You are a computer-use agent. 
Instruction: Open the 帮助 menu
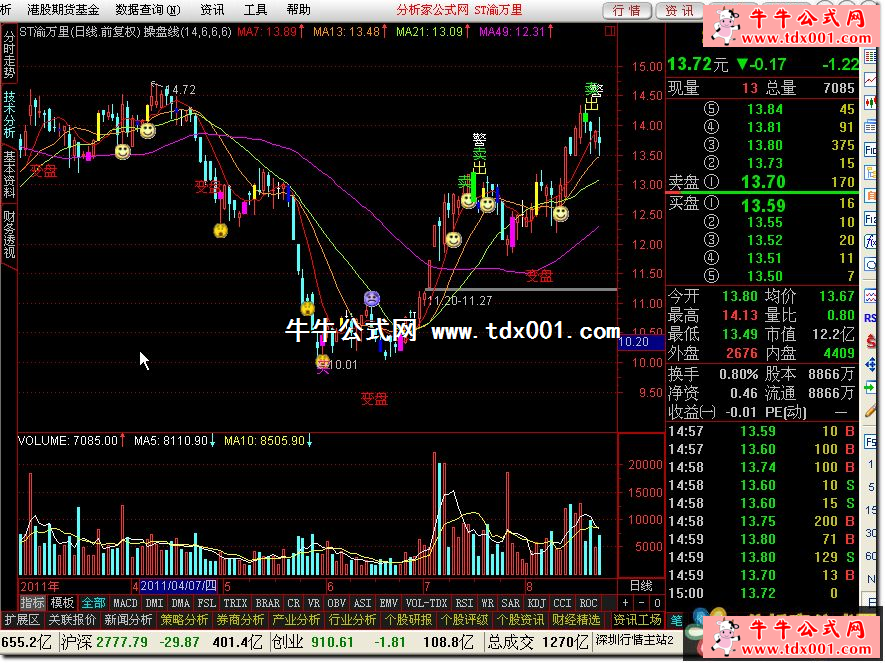[x=298, y=10]
